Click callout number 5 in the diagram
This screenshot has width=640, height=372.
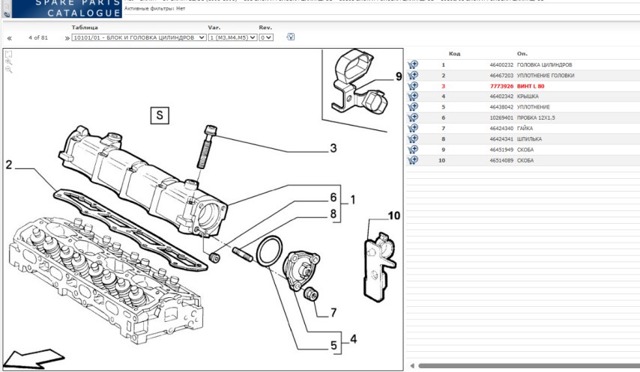tap(333, 345)
